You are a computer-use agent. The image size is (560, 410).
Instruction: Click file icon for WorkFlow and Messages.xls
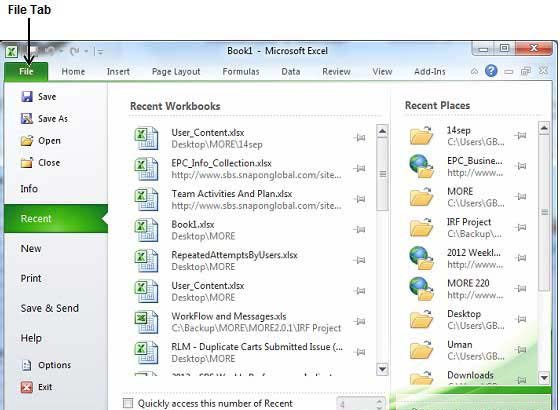click(x=146, y=322)
